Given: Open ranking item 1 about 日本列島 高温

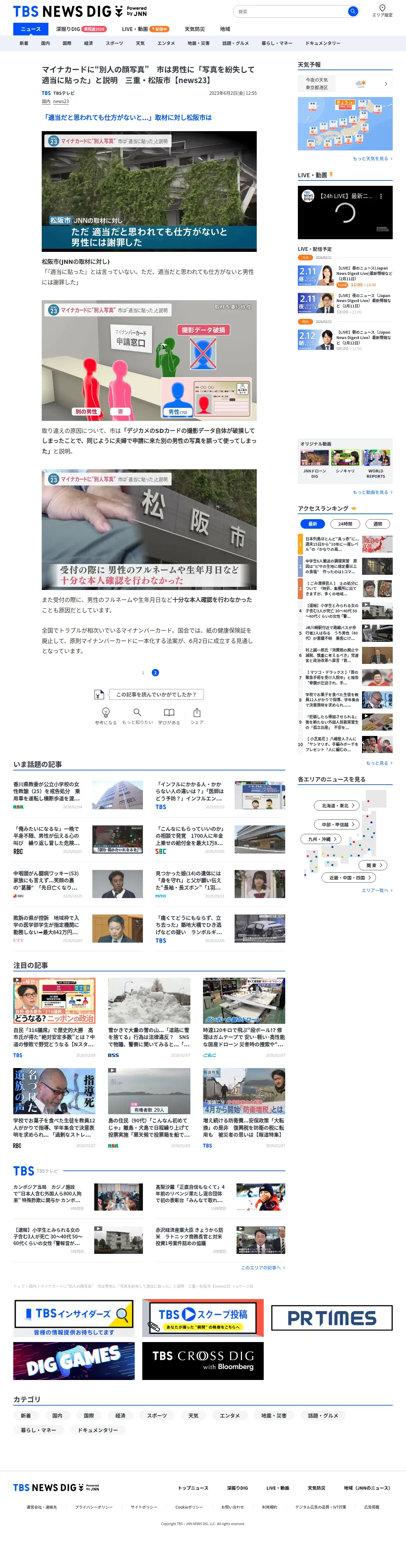Looking at the screenshot, I should (x=345, y=544).
